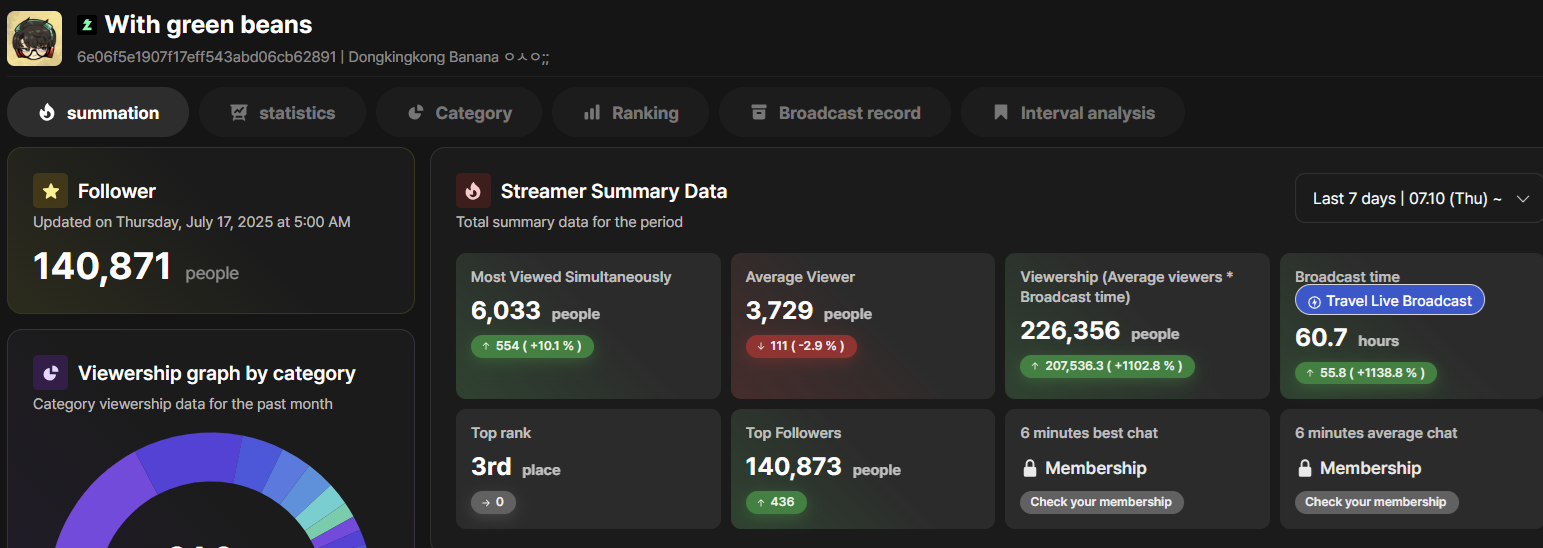Image resolution: width=1543 pixels, height=548 pixels.
Task: Click the star icon beside Follower
Action: pos(50,191)
